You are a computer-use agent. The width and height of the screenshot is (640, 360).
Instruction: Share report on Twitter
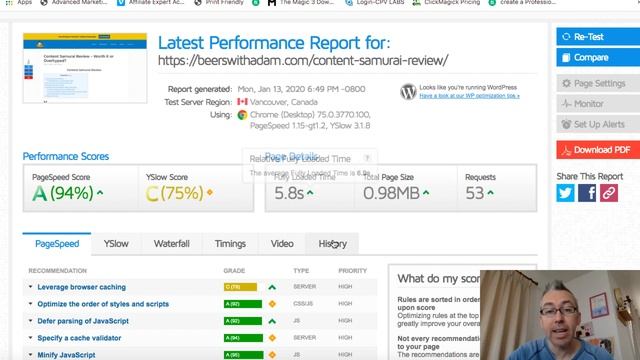tap(565, 193)
